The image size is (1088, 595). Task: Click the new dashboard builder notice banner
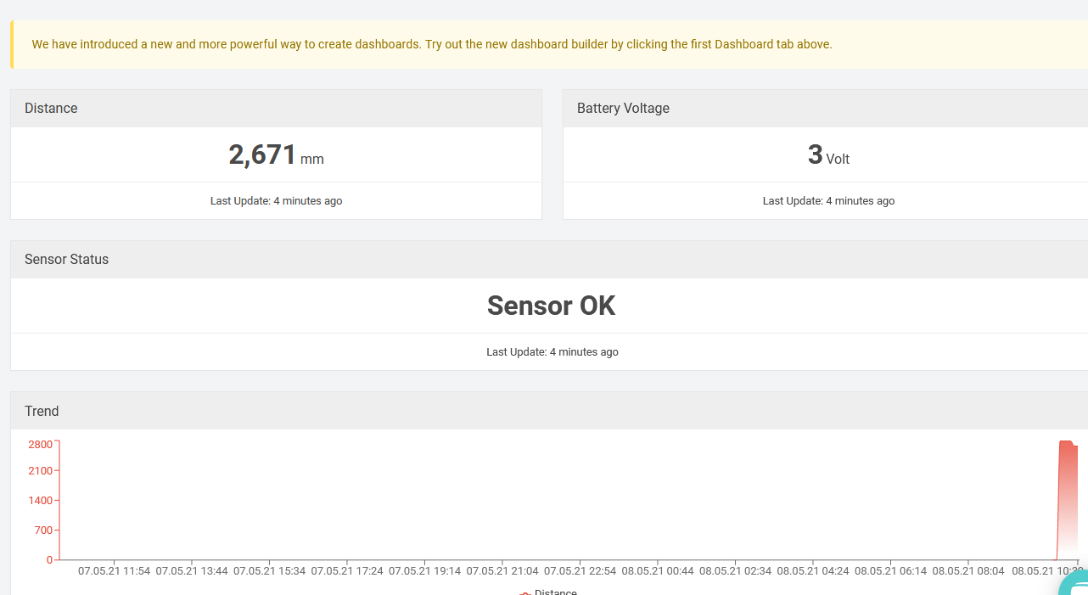click(x=550, y=44)
